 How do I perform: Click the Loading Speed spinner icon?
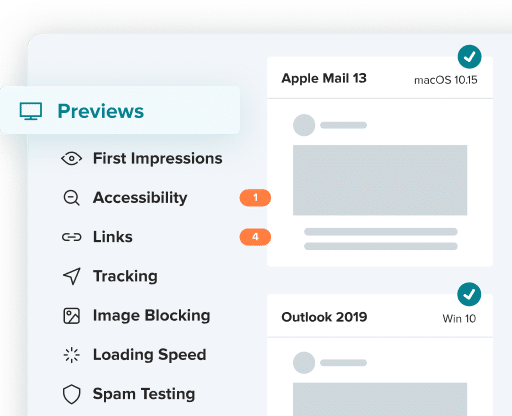(x=71, y=355)
